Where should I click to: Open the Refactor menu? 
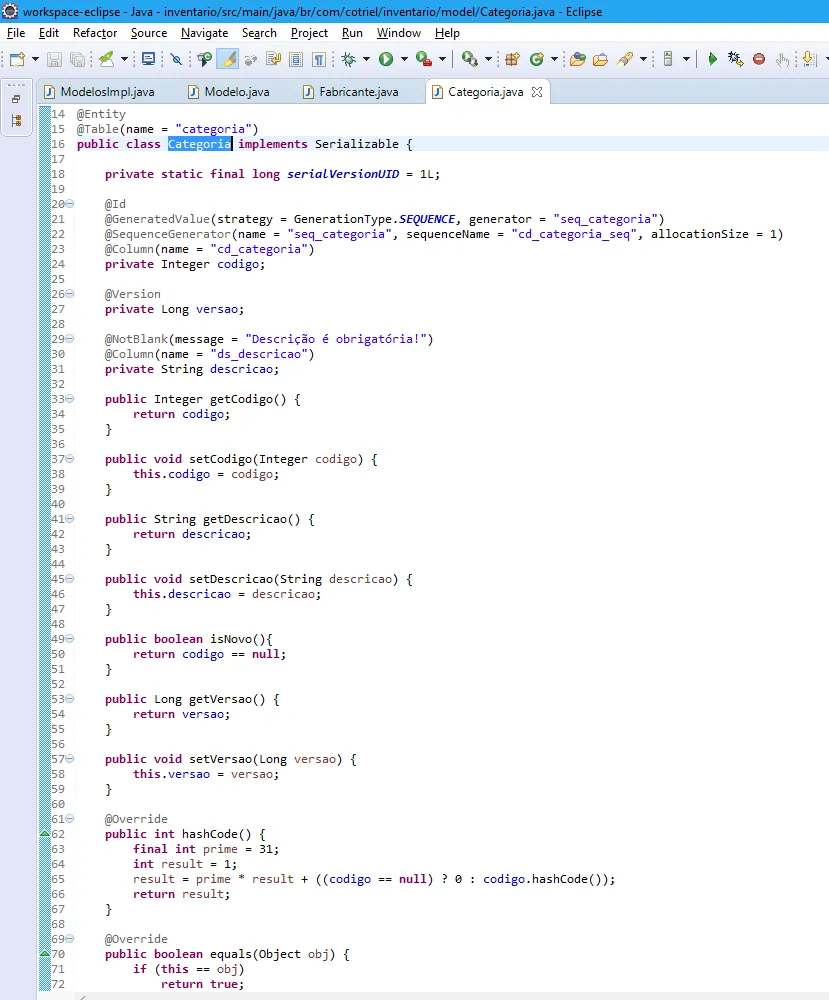tap(95, 33)
